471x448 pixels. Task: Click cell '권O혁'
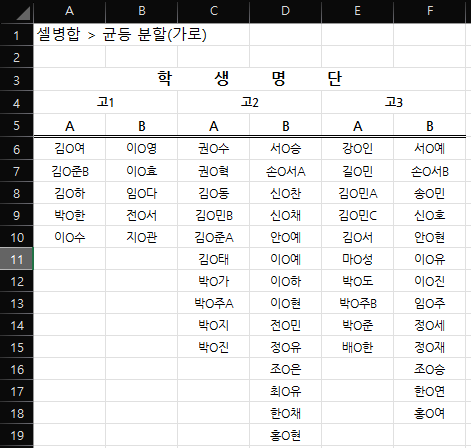214,171
